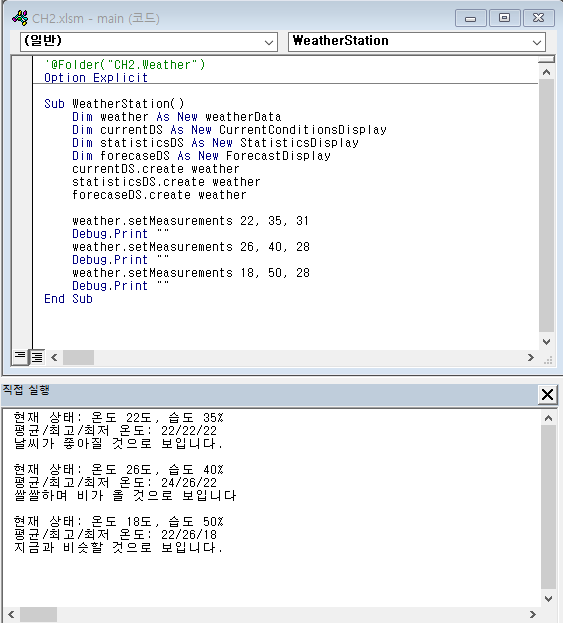
Task: Click the split bar above code scrollbar
Action: click(546, 59)
